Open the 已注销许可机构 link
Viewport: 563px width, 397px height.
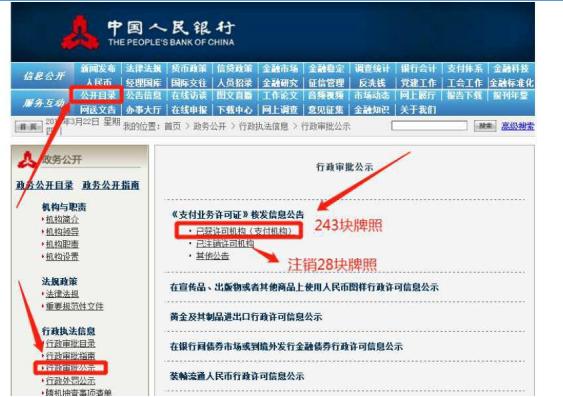pos(225,244)
